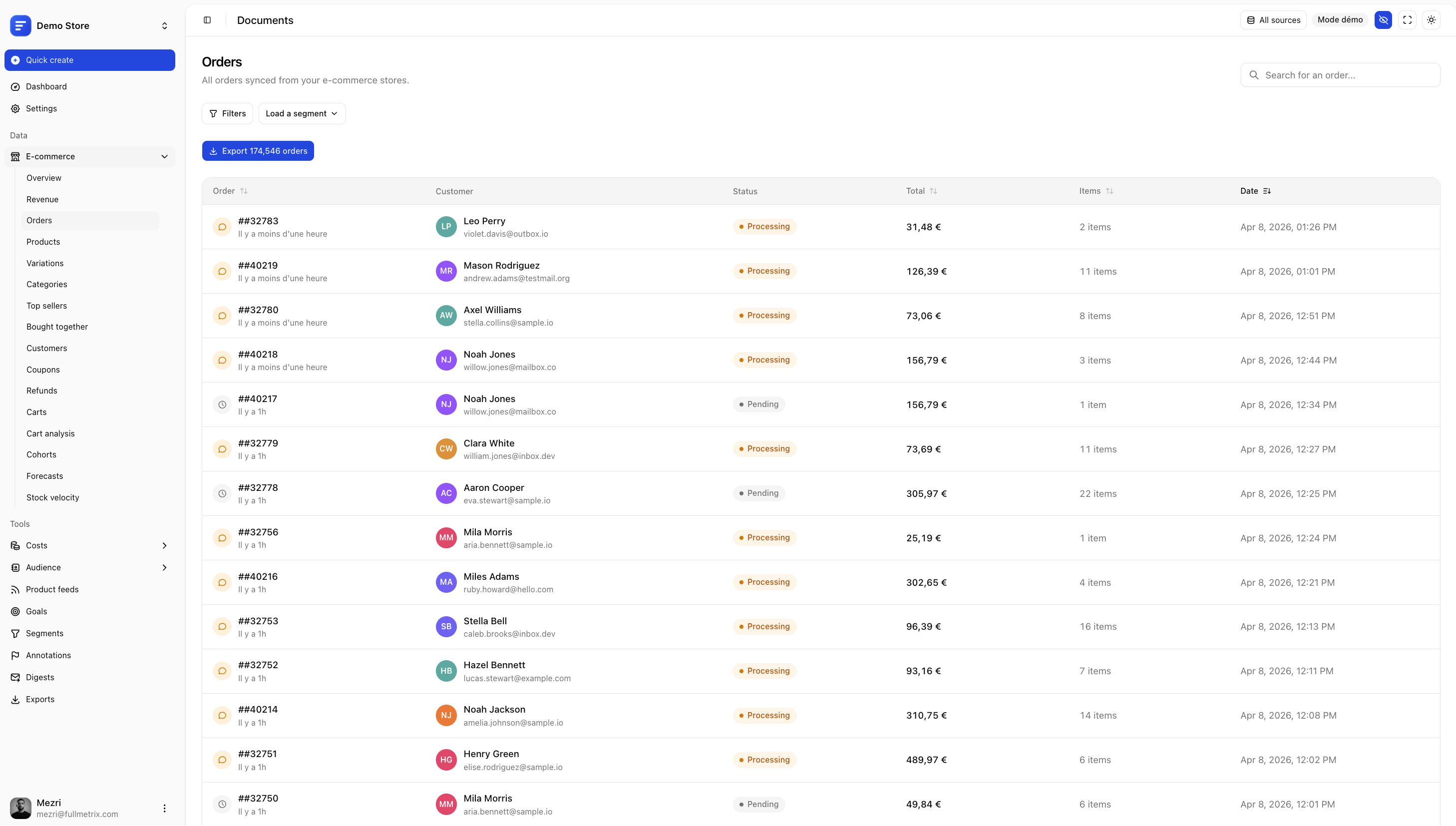1456x826 pixels.
Task: Switch to light theme with the sun icon
Action: tap(1431, 20)
